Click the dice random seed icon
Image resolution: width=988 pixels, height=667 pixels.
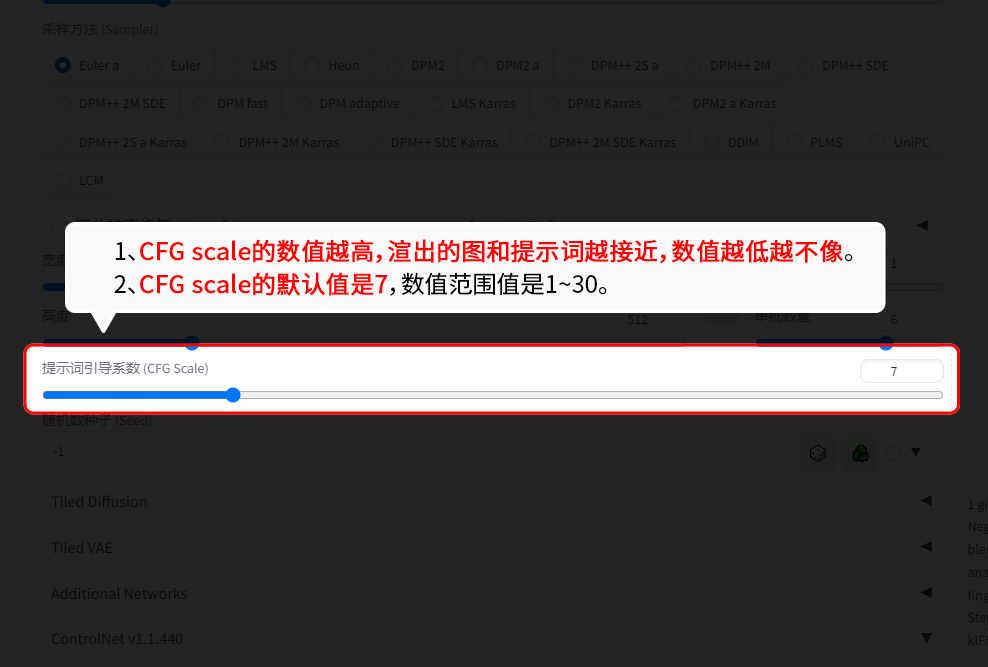(817, 453)
